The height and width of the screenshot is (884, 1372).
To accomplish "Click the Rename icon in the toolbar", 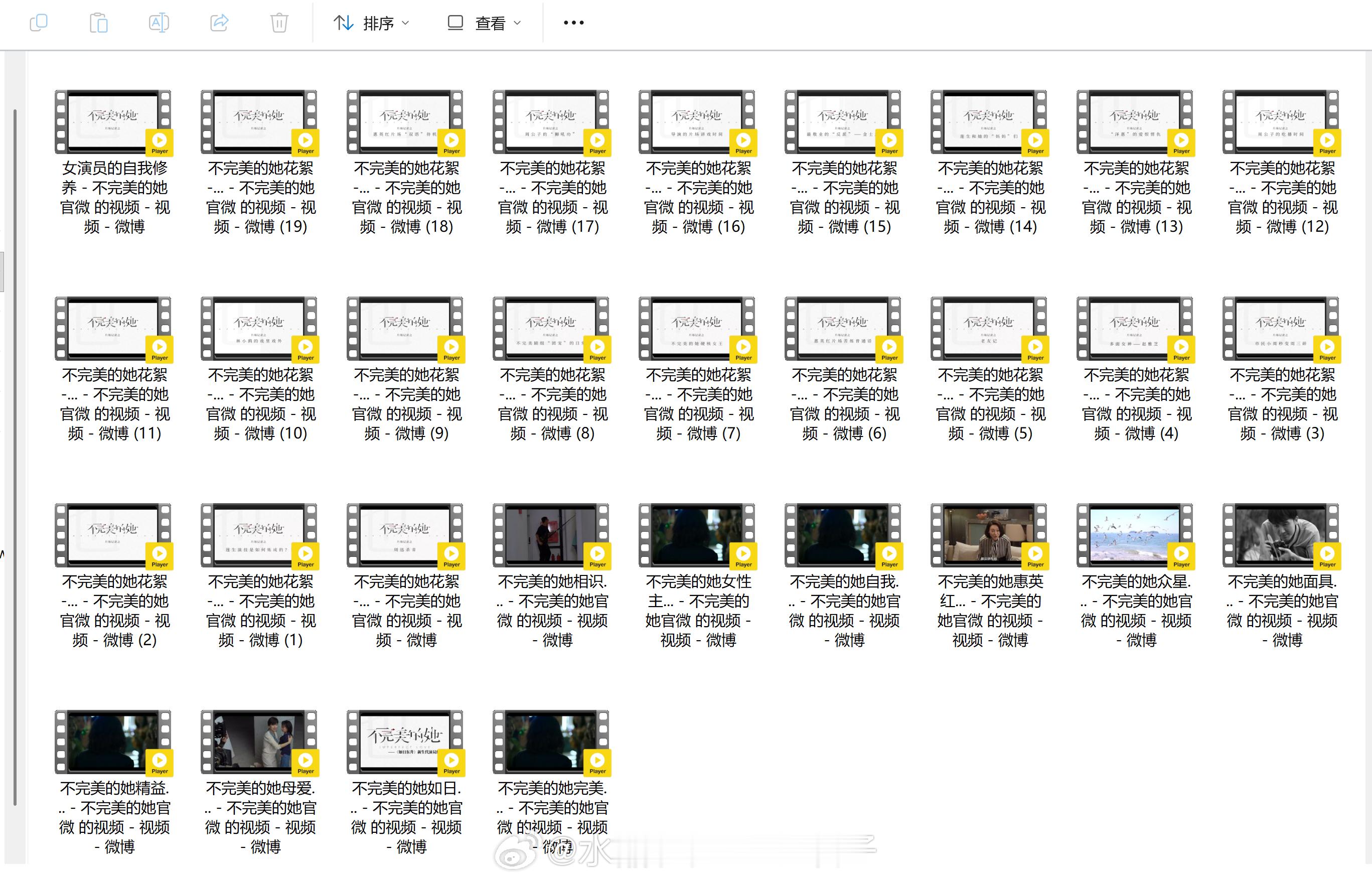I will click(159, 23).
